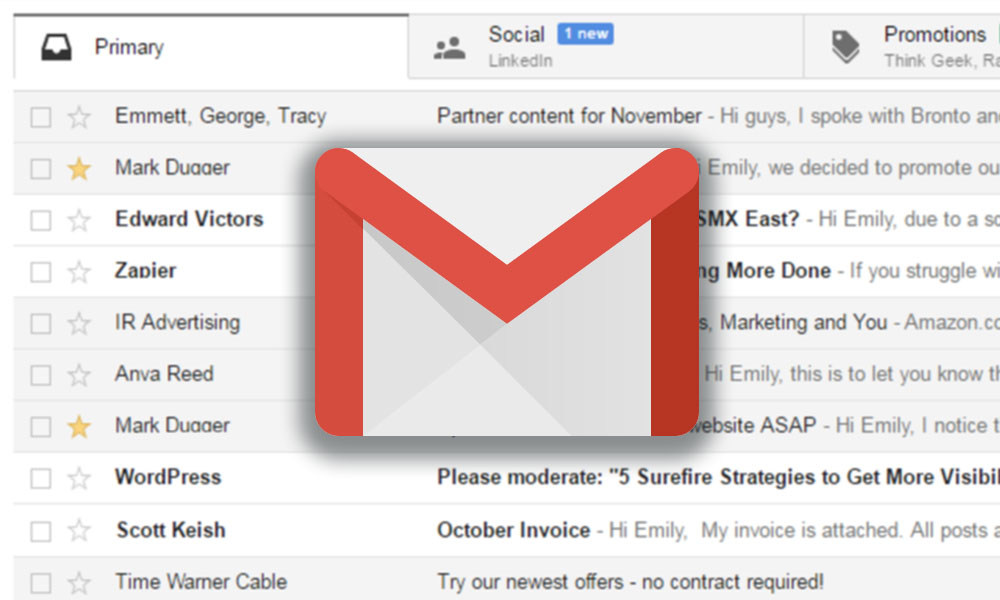Open 'Partner content for November' subject
The width and height of the screenshot is (1000, 600).
pyautogui.click(x=569, y=116)
